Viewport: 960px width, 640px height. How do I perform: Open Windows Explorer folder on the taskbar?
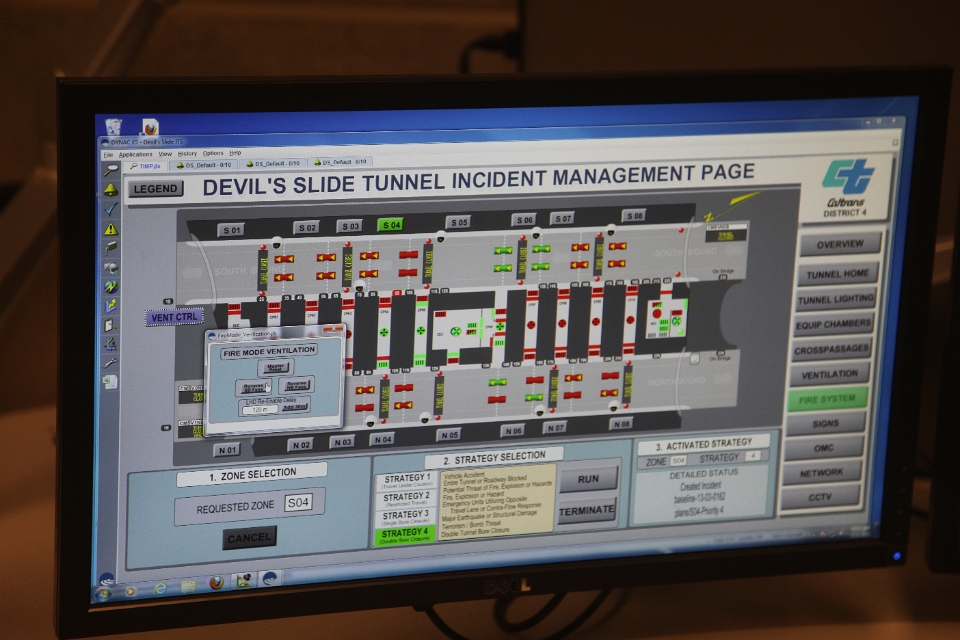[x=189, y=586]
